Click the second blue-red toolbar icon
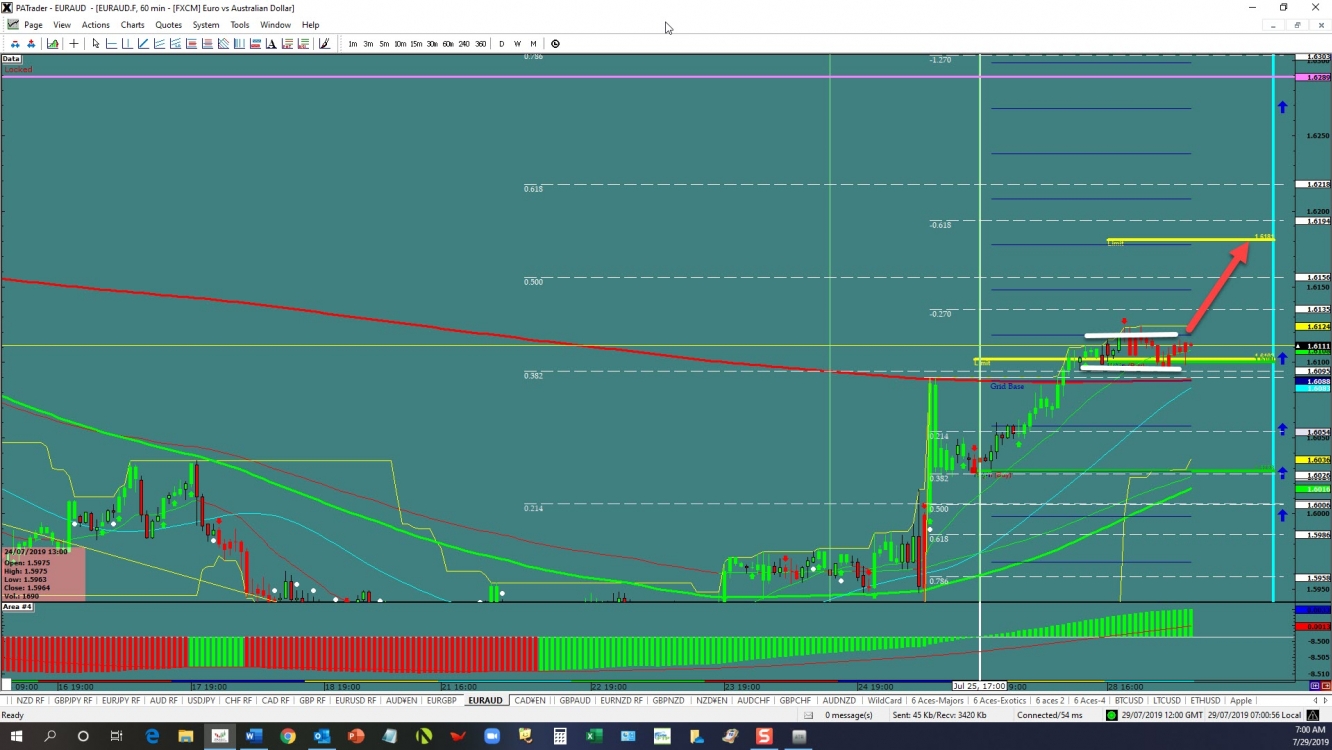Image resolution: width=1332 pixels, height=750 pixels. coord(31,44)
